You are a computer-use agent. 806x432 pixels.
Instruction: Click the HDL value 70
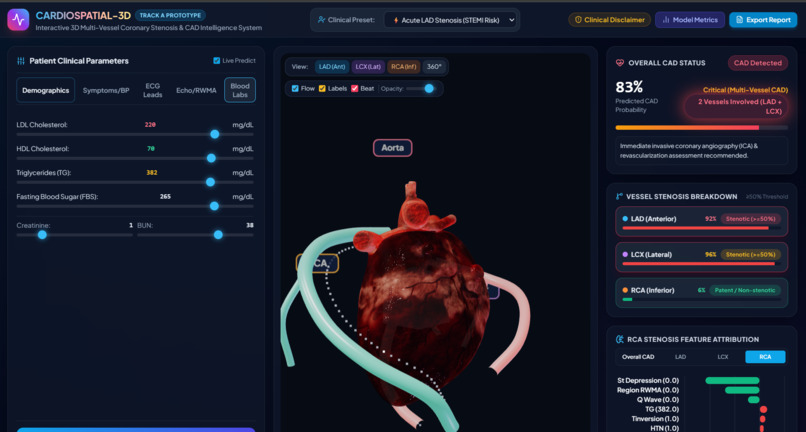click(151, 149)
